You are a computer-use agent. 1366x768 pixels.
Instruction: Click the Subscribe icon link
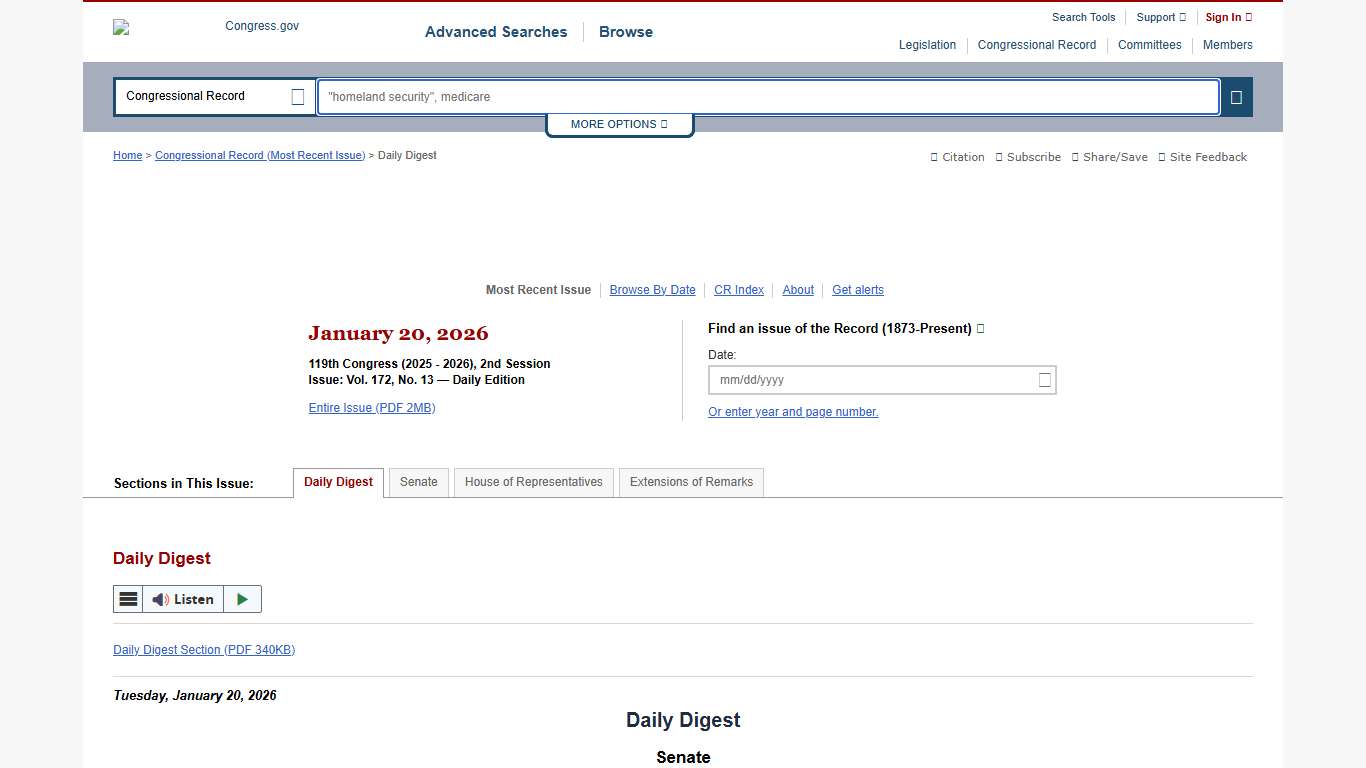click(1028, 157)
